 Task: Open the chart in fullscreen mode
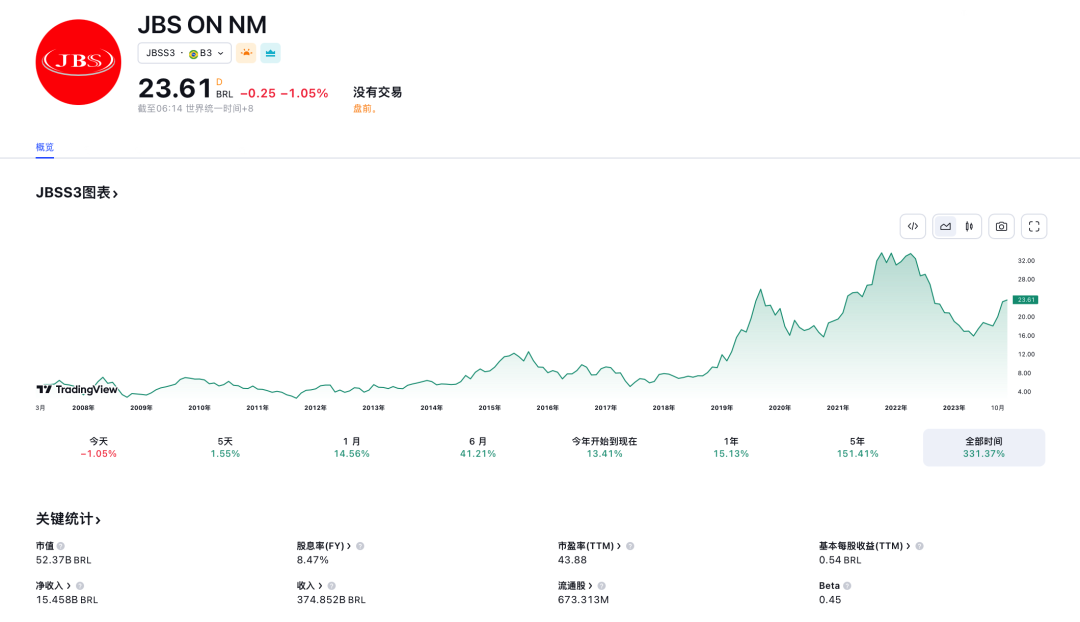pos(1034,227)
